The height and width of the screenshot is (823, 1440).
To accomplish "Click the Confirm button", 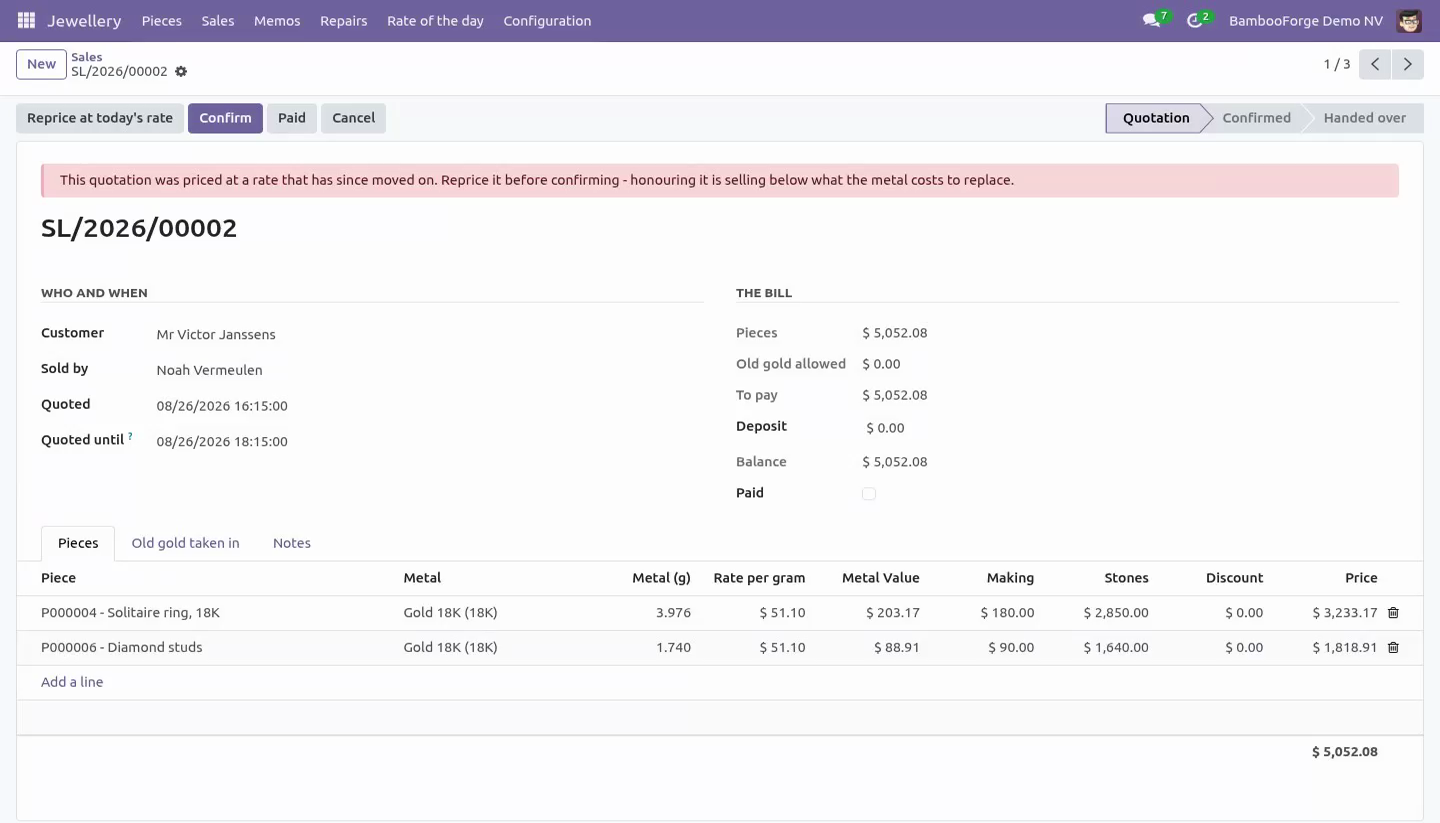I will pyautogui.click(x=225, y=118).
